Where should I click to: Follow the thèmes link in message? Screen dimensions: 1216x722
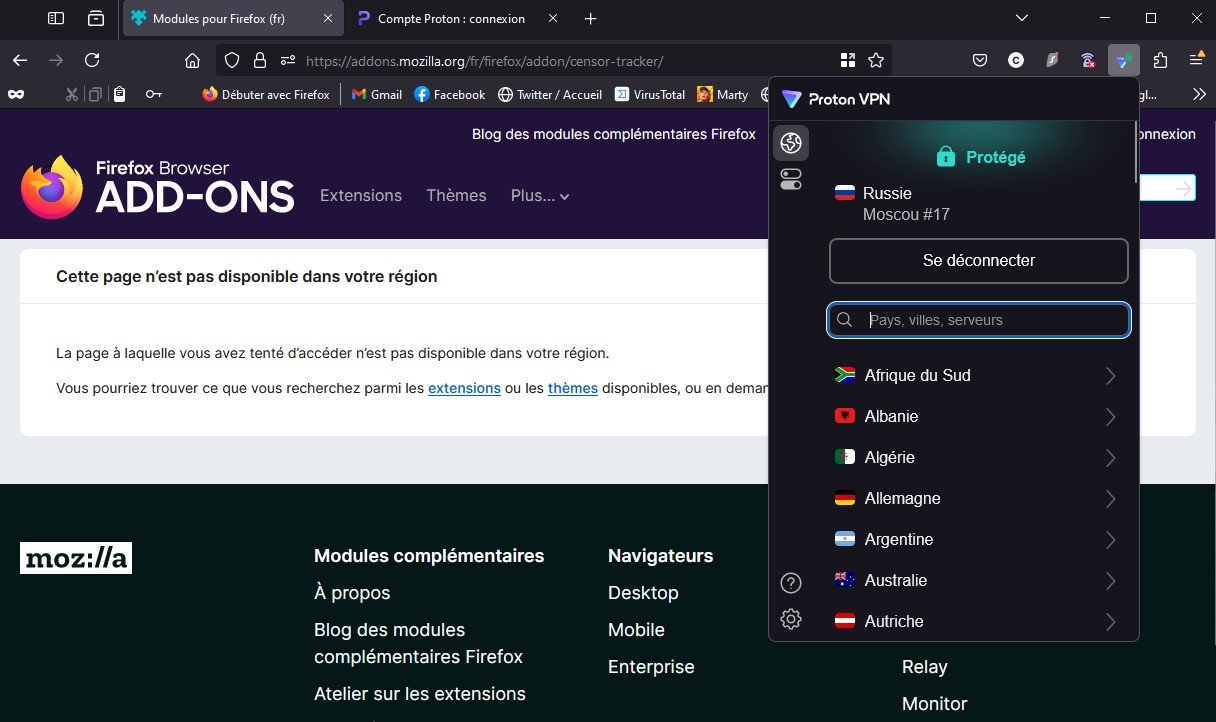point(573,388)
